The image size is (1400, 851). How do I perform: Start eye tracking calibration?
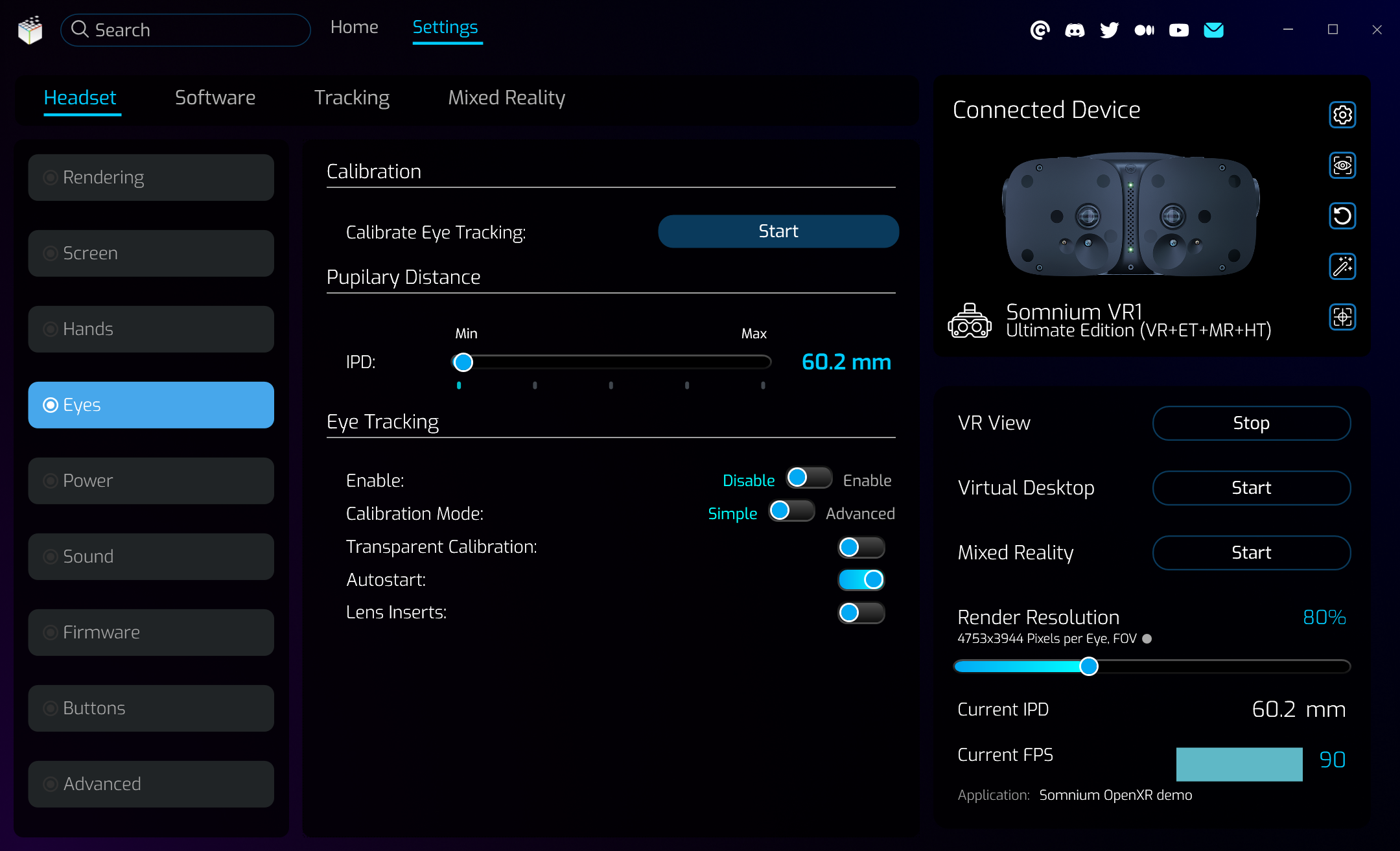[x=778, y=231]
